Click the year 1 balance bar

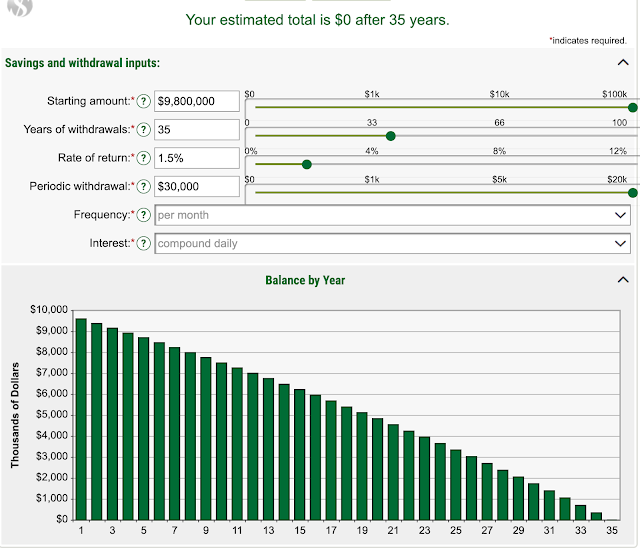pyautogui.click(x=81, y=419)
